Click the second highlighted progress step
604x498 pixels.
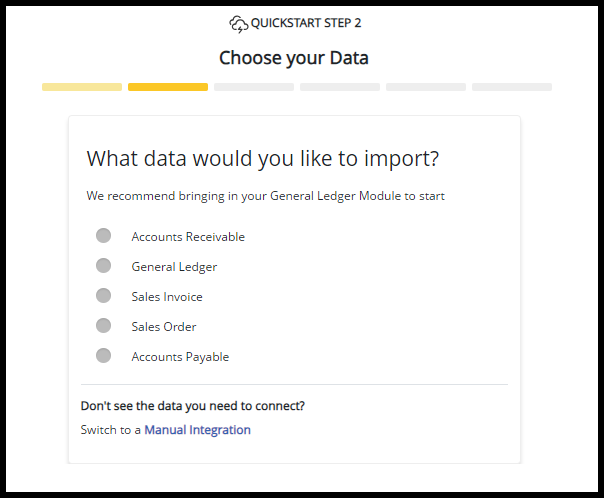(168, 87)
